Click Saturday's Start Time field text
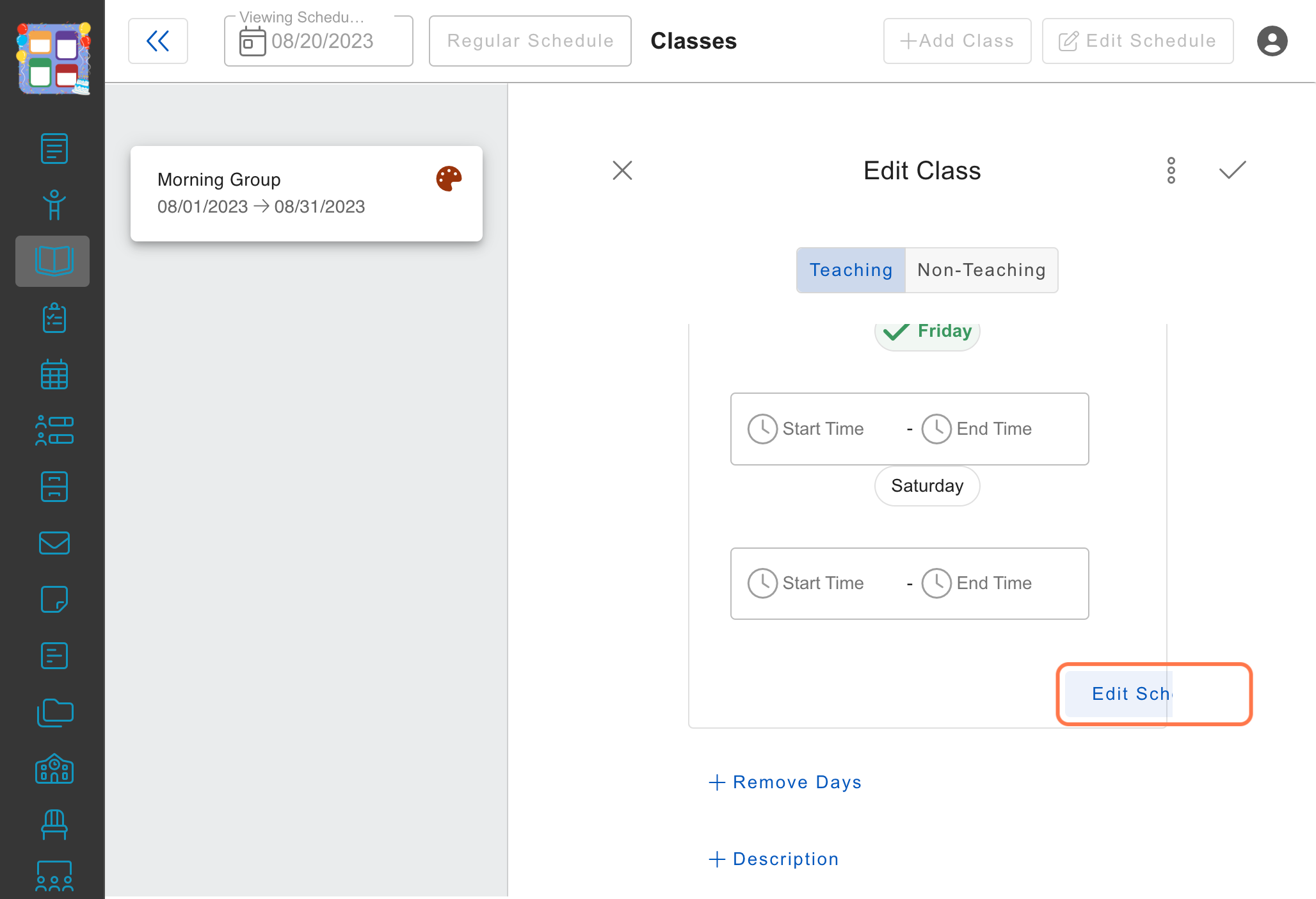Screen dimensions: 1316x899 tap(823, 583)
